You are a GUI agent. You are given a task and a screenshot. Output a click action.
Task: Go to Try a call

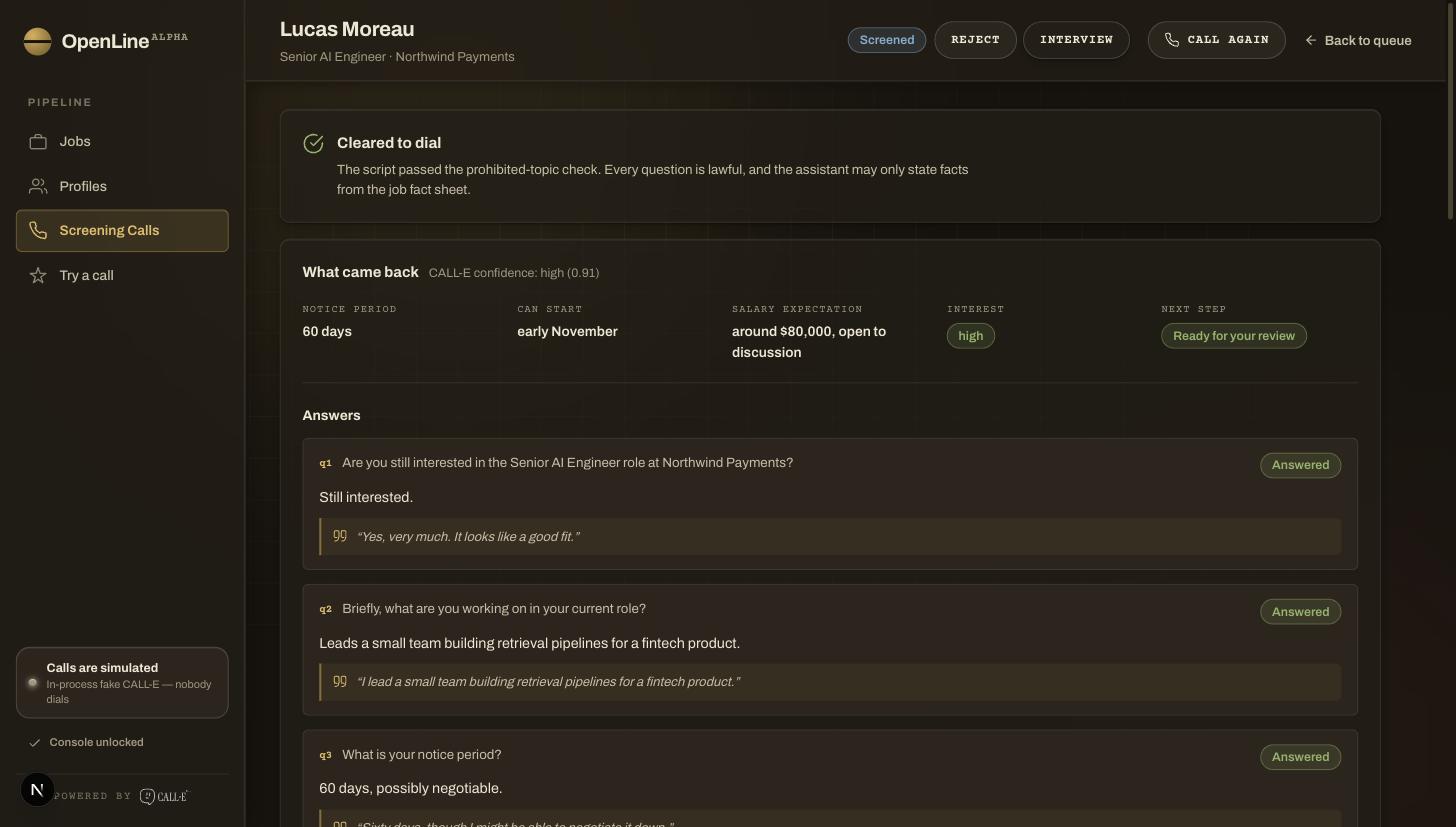click(x=122, y=275)
